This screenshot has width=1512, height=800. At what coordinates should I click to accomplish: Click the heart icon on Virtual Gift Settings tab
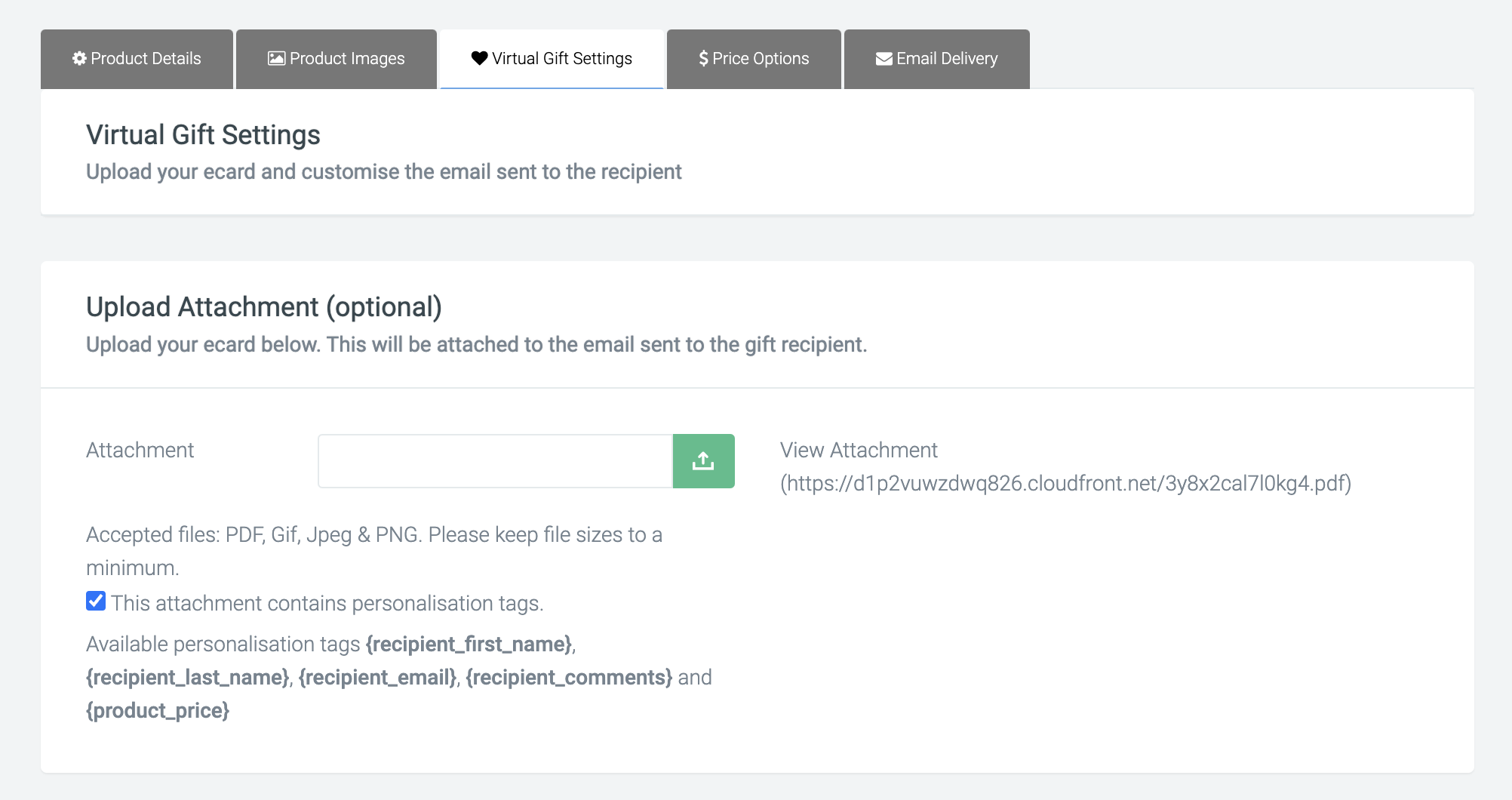click(x=479, y=58)
